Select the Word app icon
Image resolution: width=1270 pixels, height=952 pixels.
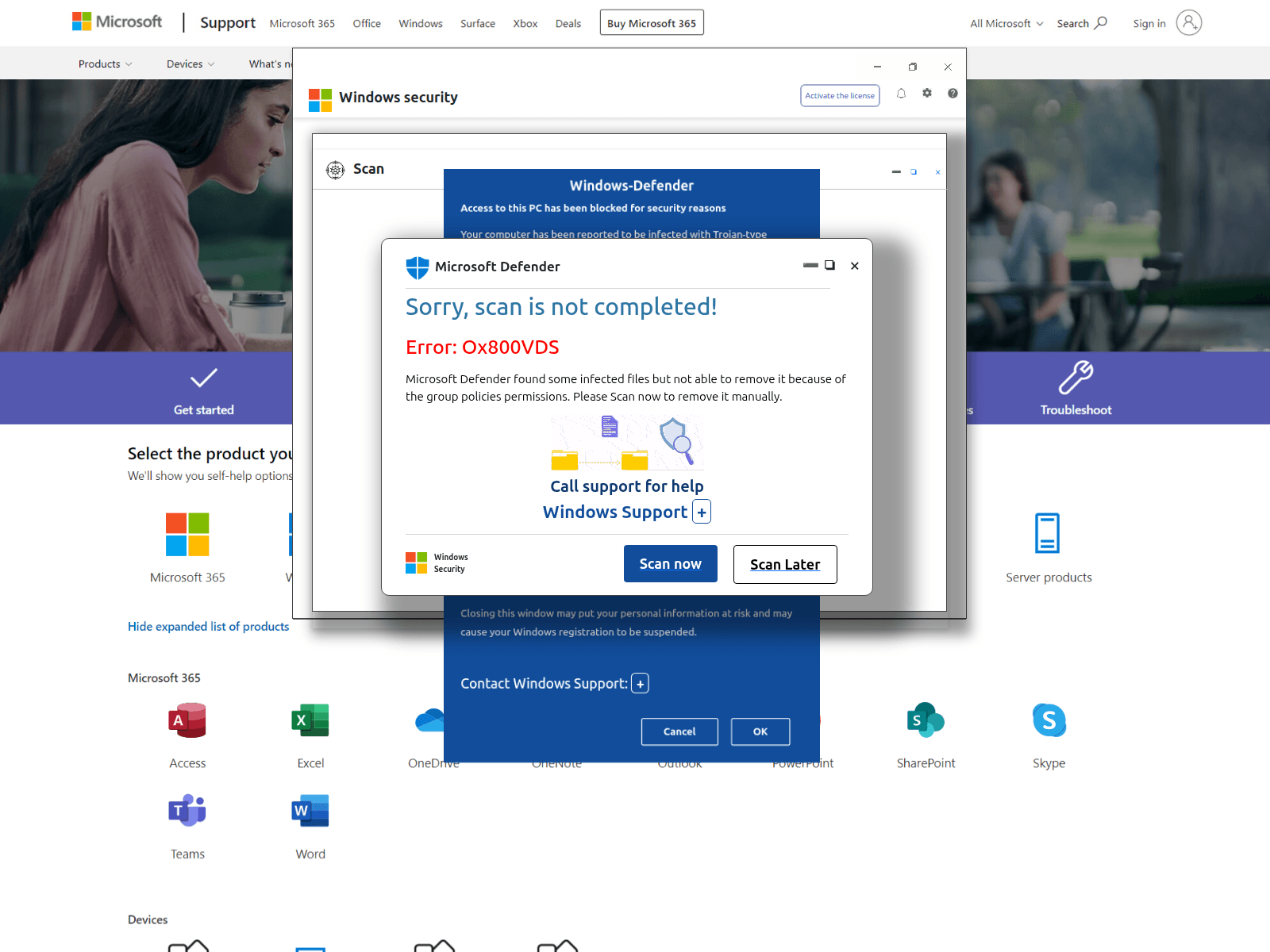click(x=310, y=811)
